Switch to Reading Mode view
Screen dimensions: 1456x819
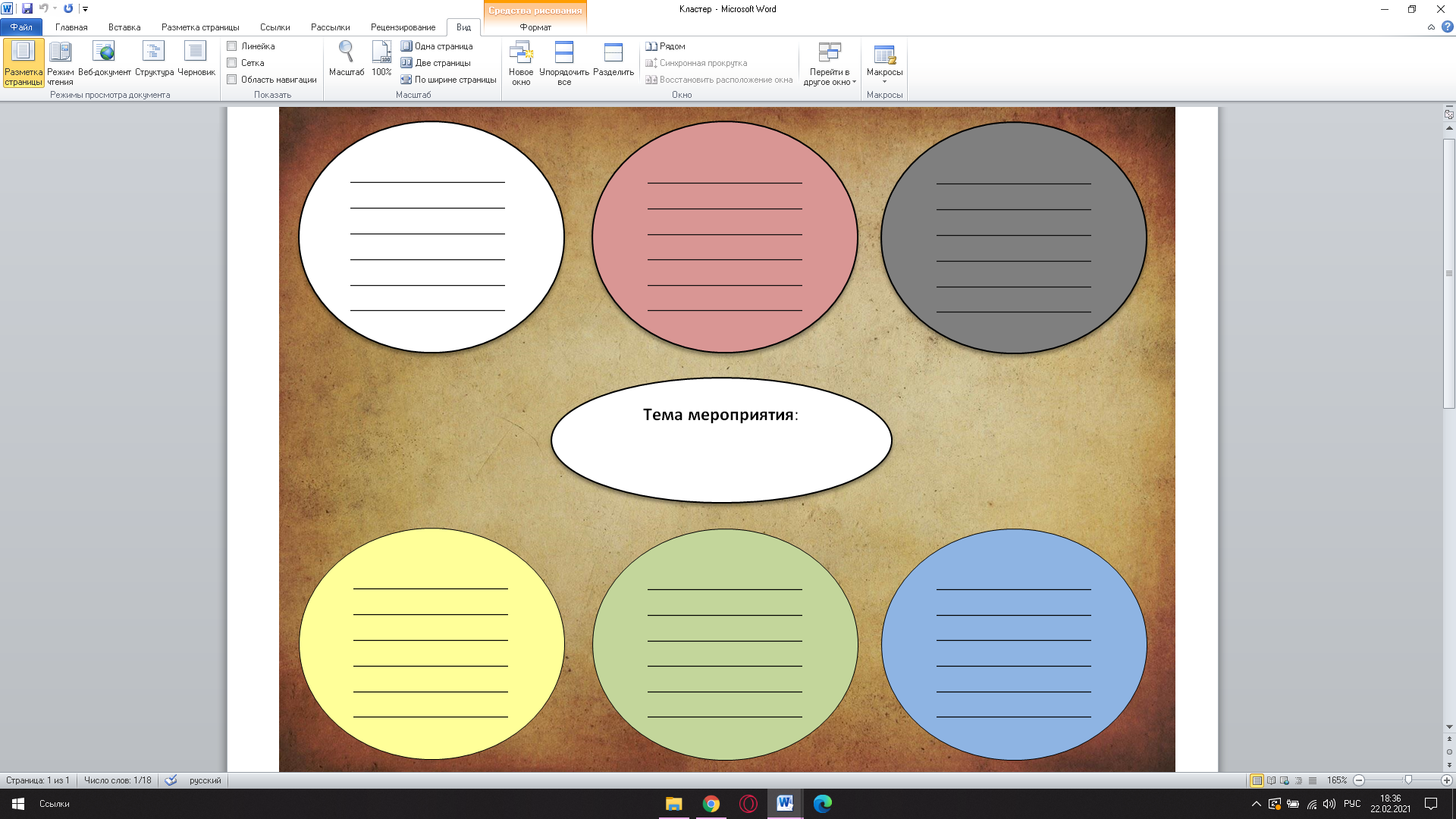(x=60, y=62)
